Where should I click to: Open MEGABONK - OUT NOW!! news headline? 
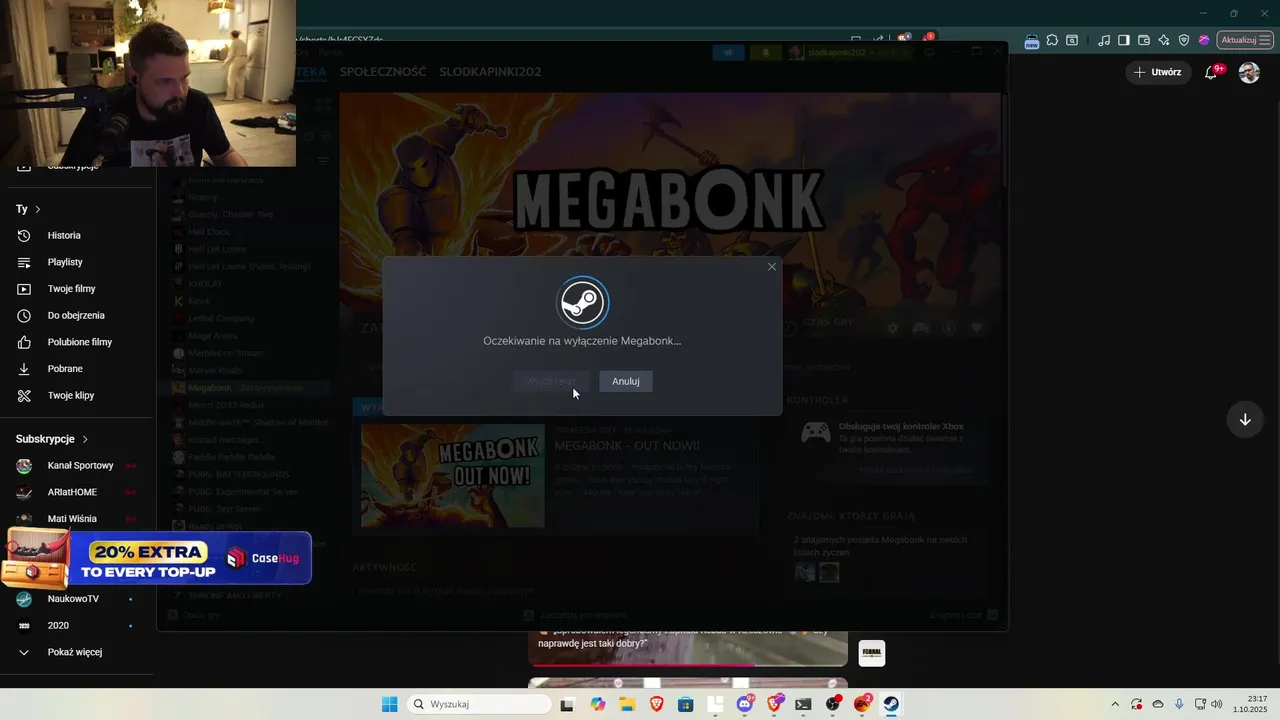coord(627,446)
